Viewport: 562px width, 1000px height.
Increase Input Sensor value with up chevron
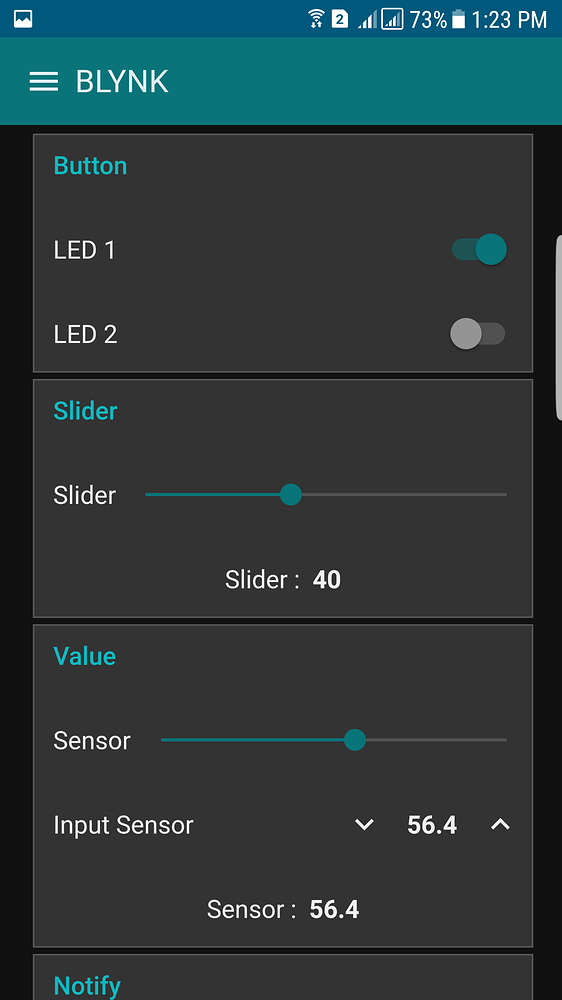[x=500, y=825]
